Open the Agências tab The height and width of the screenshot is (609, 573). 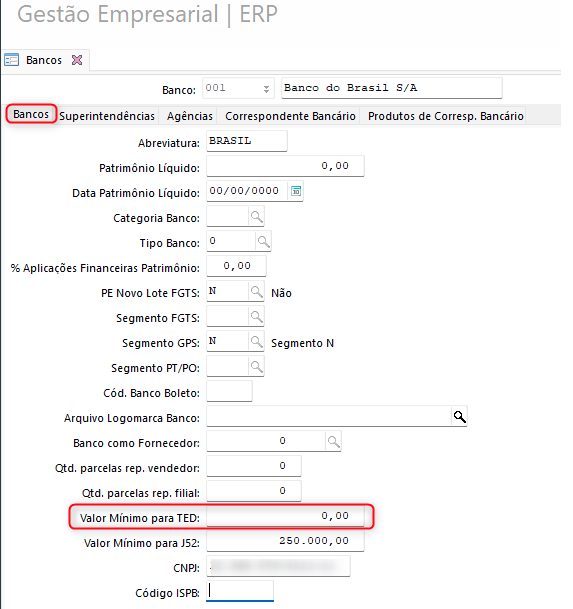pos(190,116)
